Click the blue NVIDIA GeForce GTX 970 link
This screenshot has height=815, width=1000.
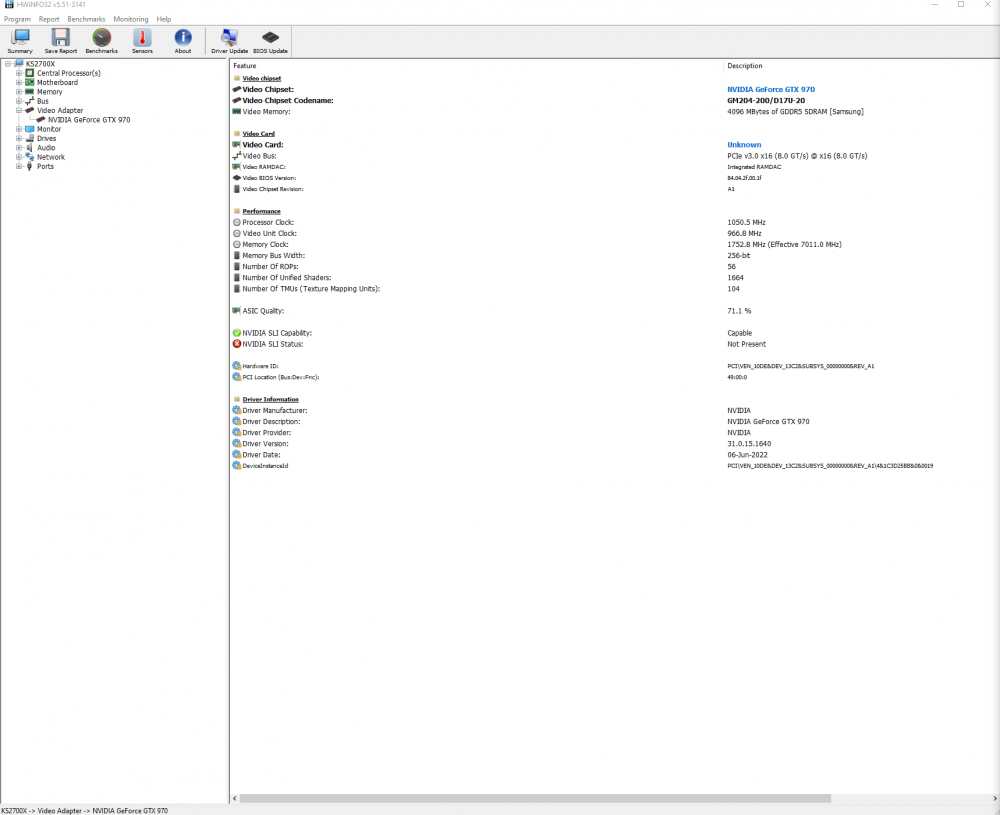(771, 89)
